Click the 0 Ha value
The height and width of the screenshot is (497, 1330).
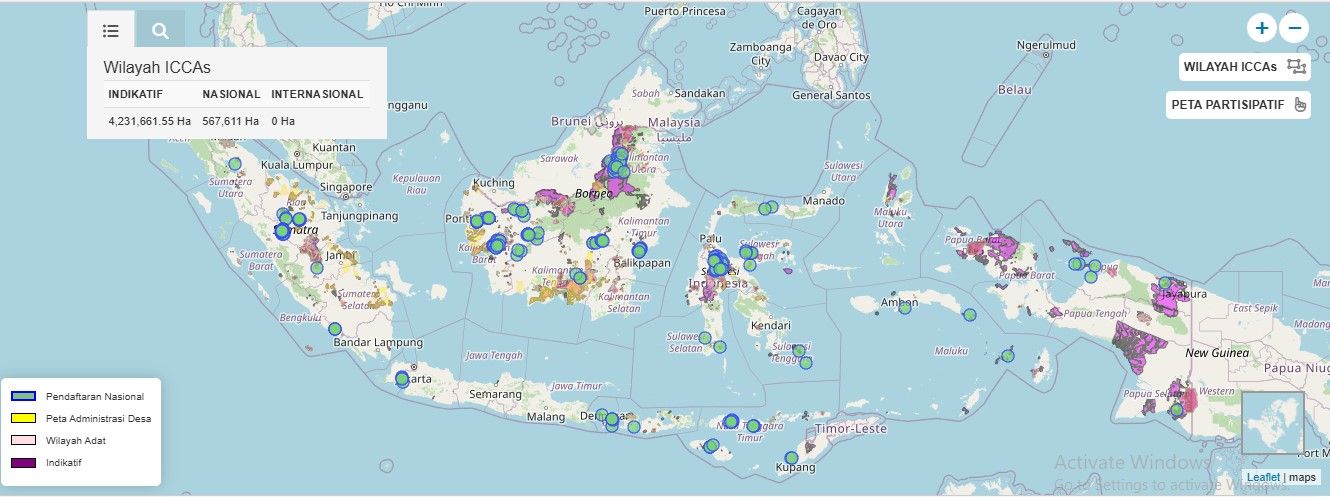tap(283, 121)
